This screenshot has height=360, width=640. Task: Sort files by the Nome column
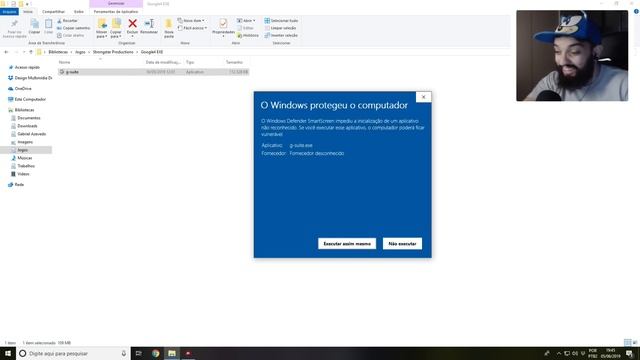point(64,62)
